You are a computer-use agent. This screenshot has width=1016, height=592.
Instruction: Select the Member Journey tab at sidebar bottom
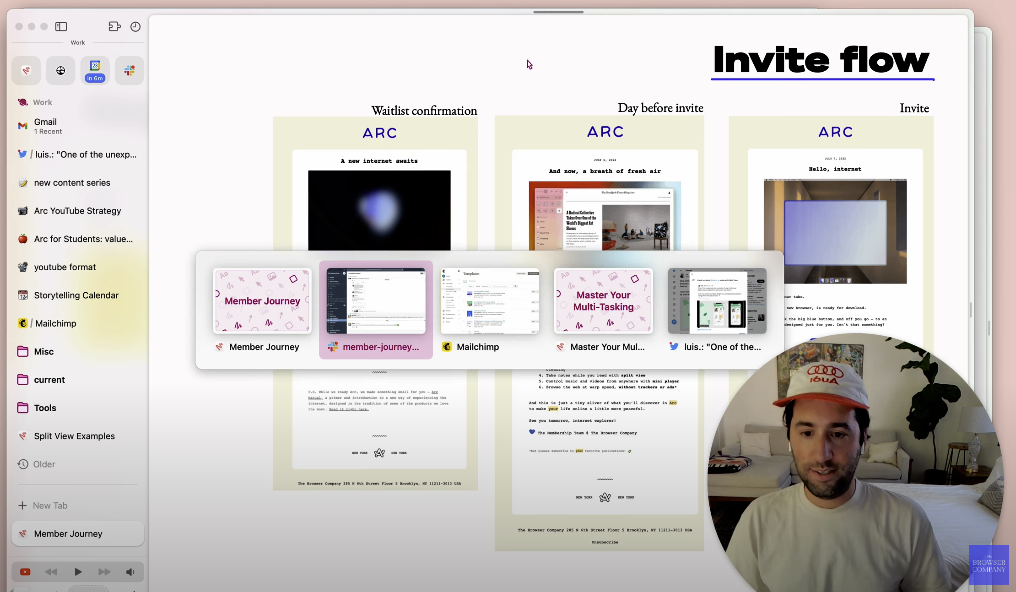coord(78,534)
